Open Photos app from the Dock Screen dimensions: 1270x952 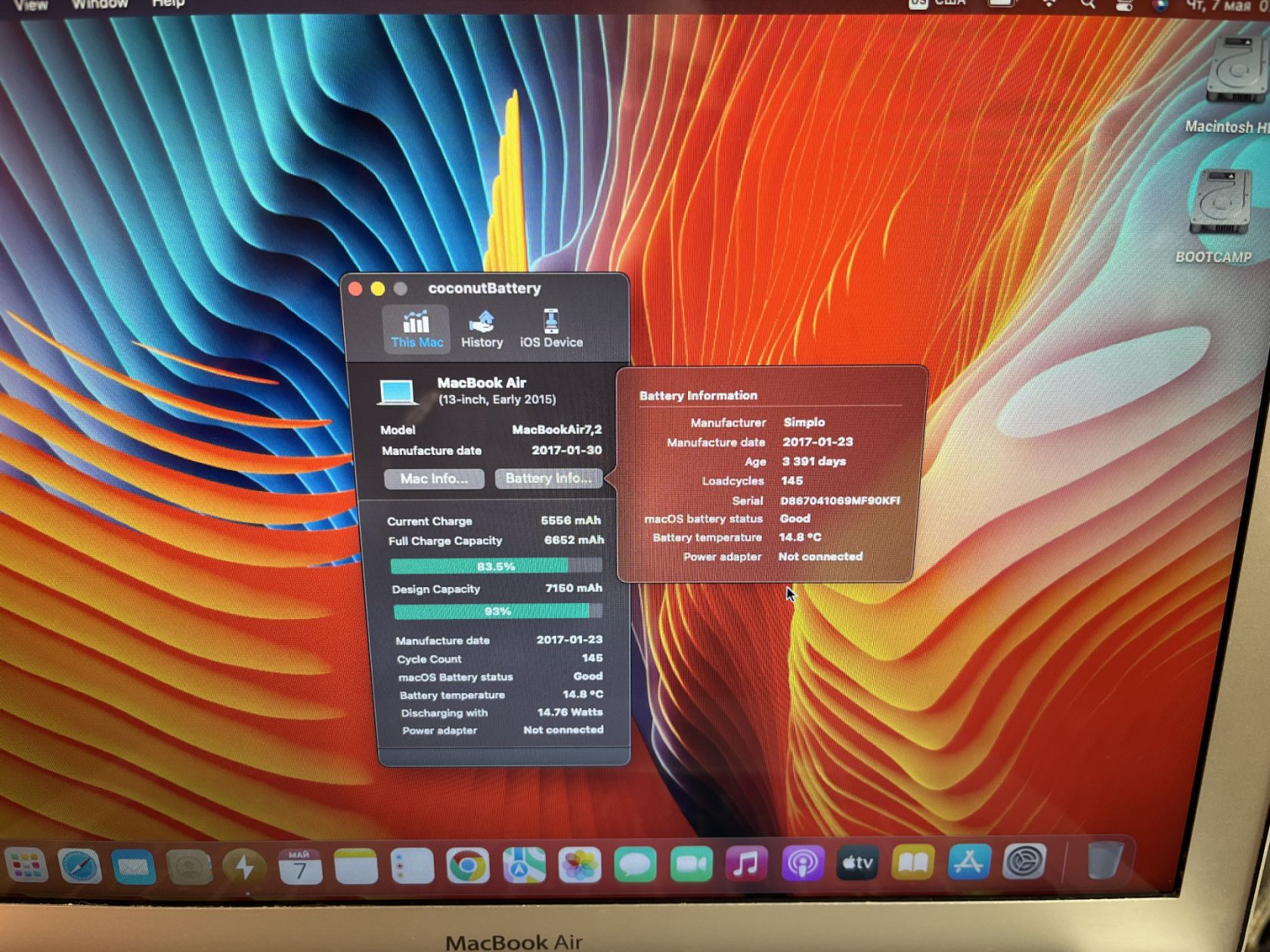click(x=579, y=866)
